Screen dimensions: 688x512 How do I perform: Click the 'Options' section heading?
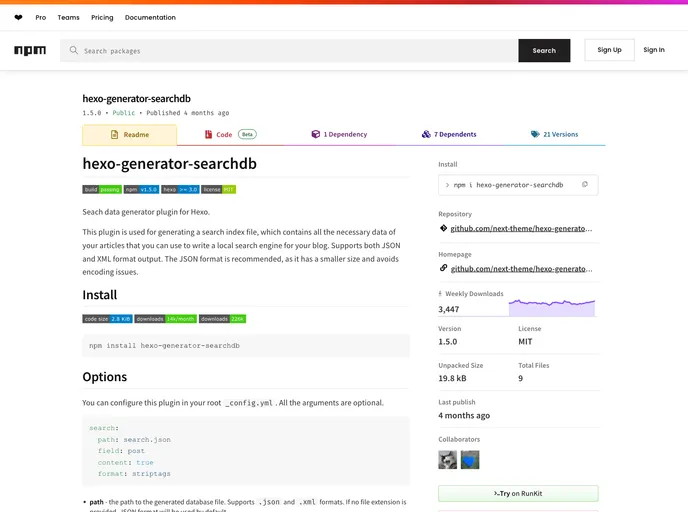[104, 377]
